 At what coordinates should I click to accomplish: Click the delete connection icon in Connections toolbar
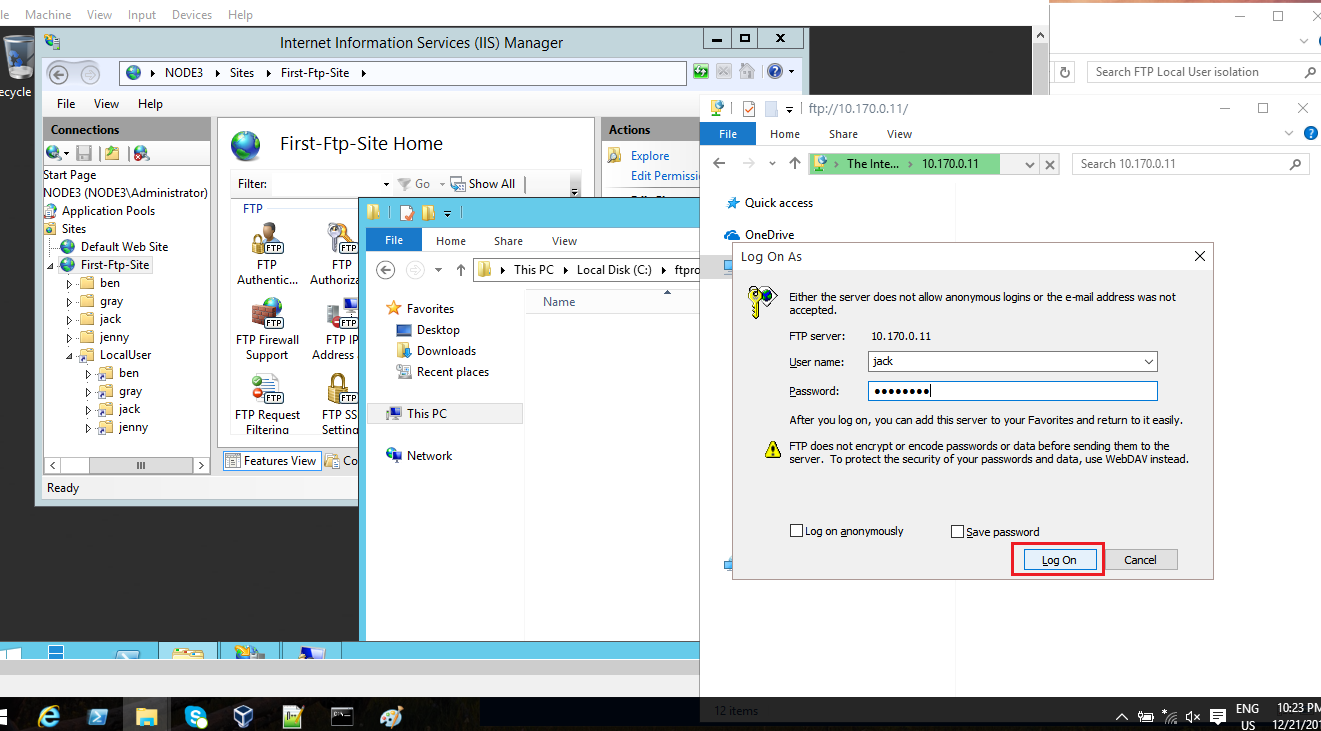141,153
